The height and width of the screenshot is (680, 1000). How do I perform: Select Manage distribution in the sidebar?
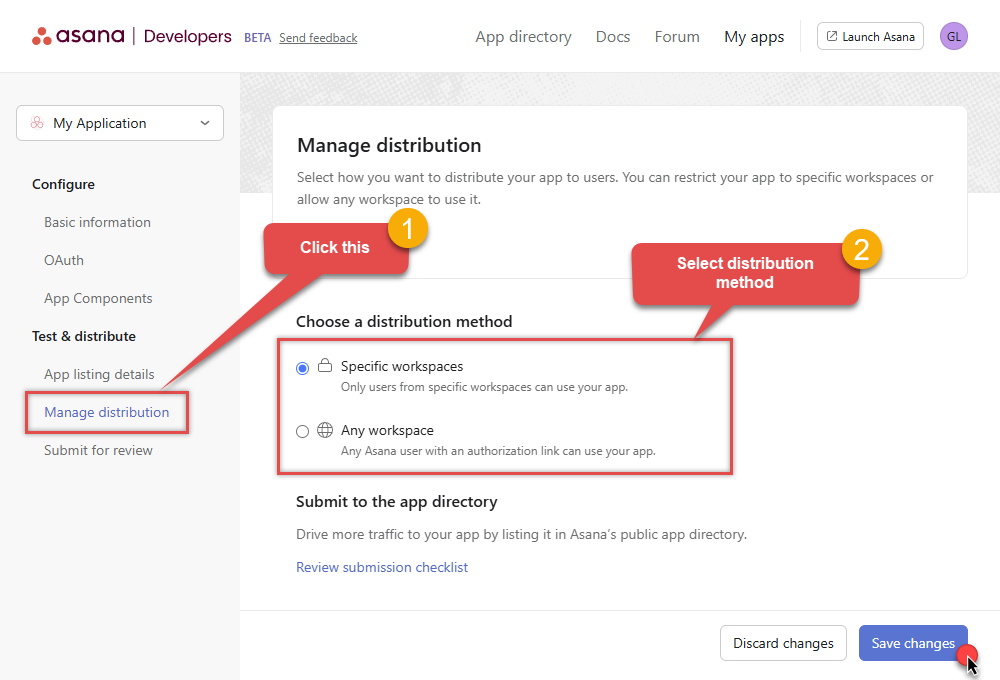pos(107,412)
